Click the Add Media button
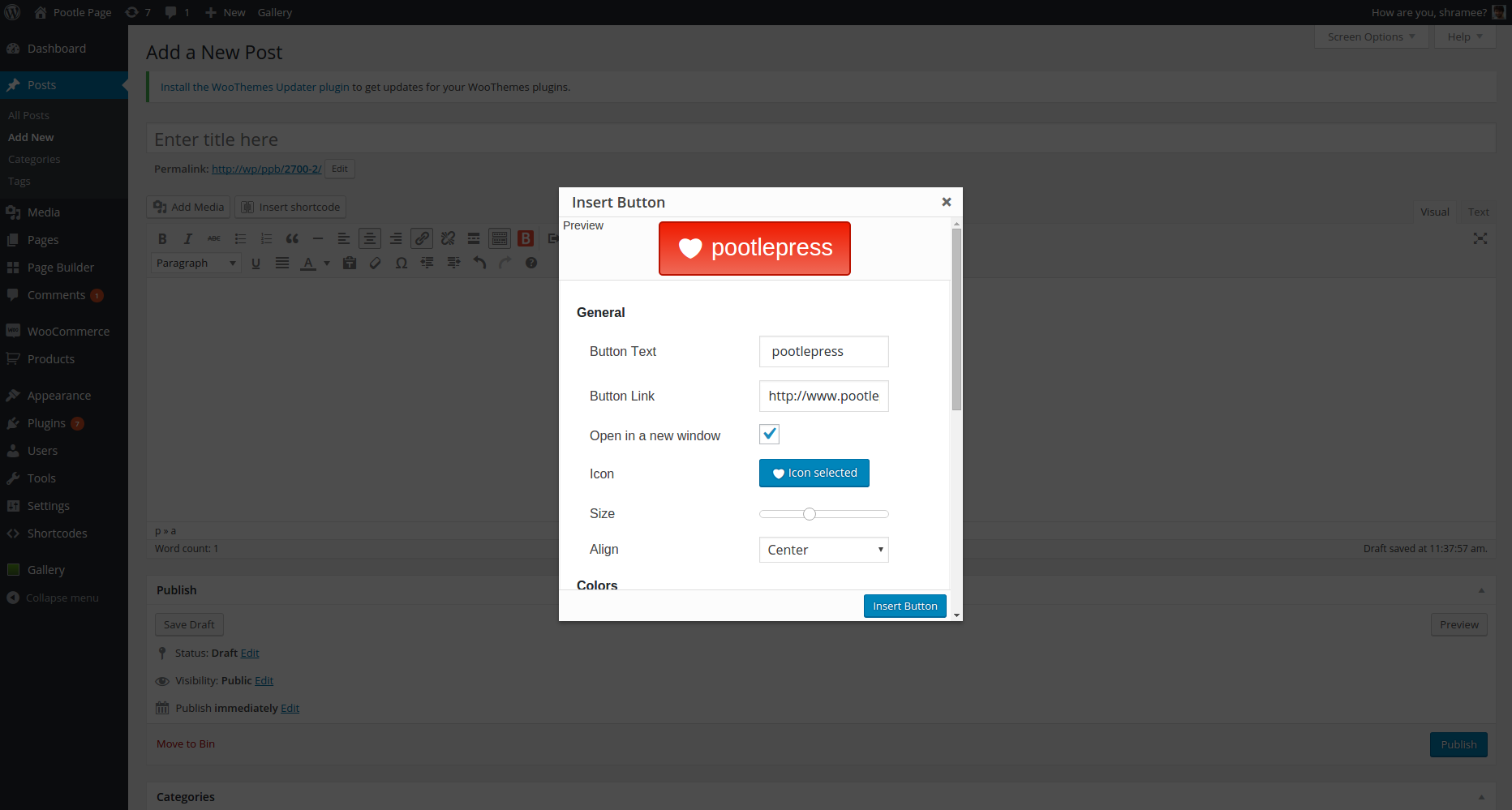The image size is (1512, 810). tap(189, 207)
